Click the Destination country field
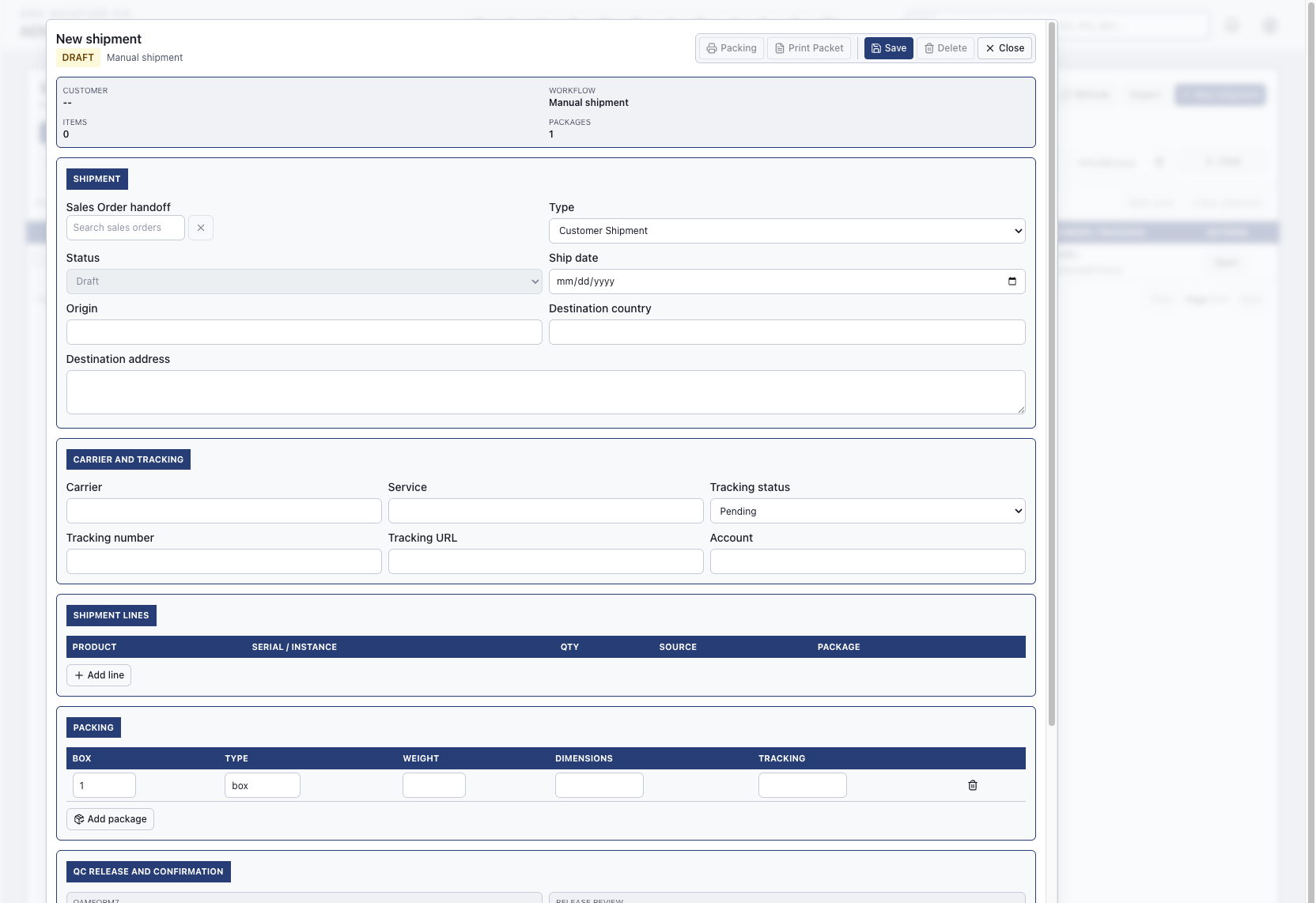Screen dimensions: 1316x903 [787, 332]
